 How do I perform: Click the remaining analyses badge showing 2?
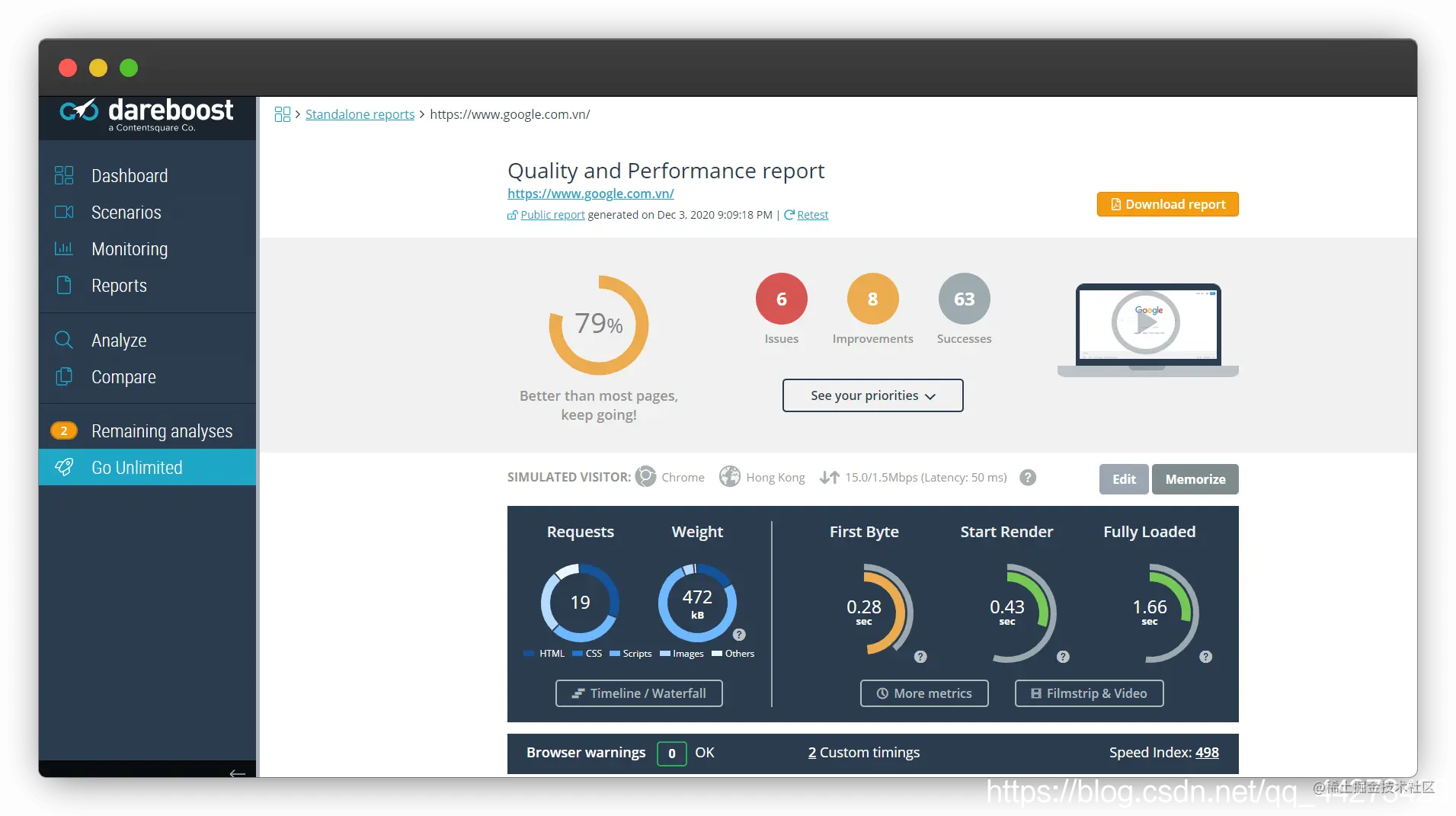[x=64, y=430]
